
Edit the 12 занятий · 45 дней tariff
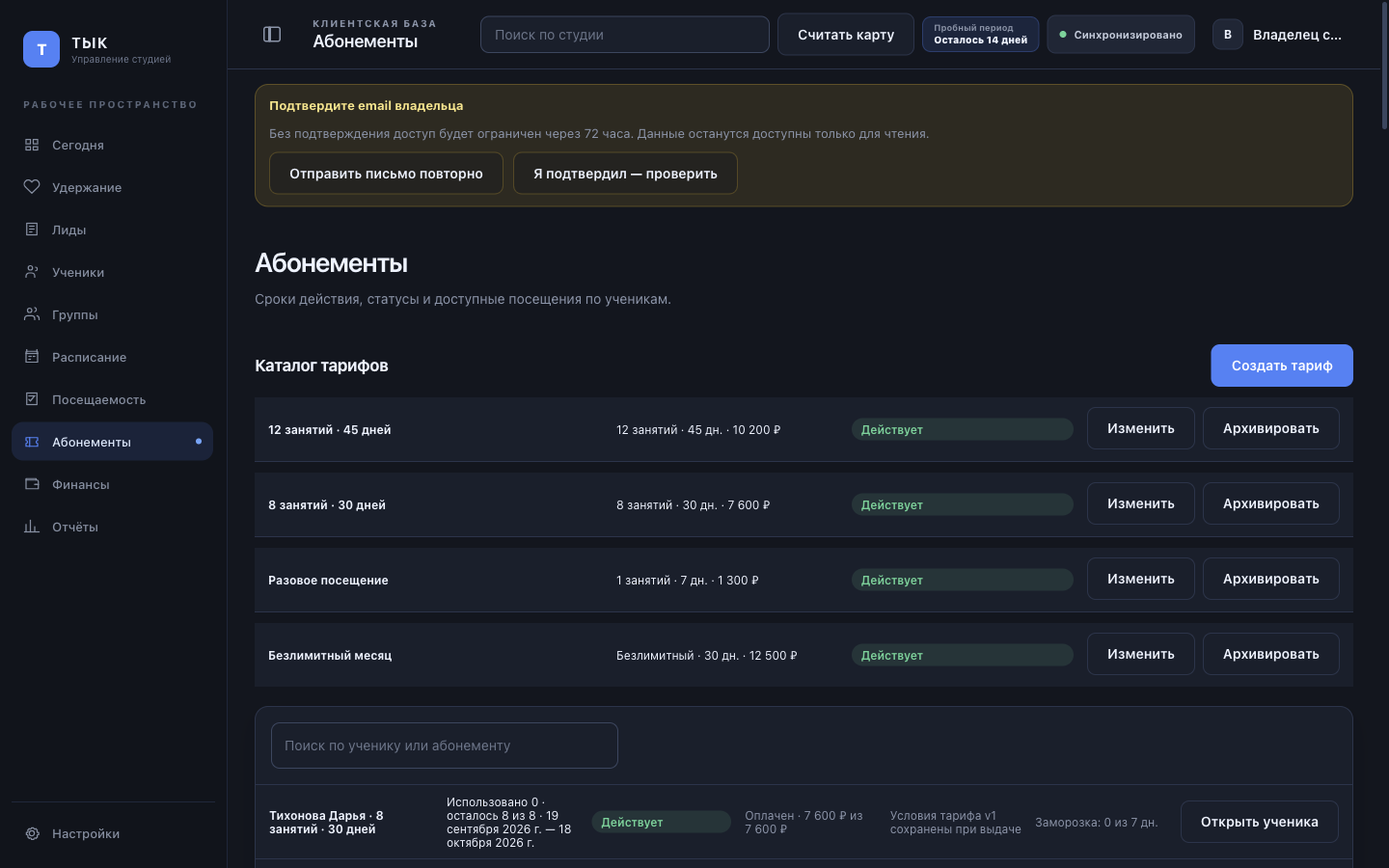1141,428
